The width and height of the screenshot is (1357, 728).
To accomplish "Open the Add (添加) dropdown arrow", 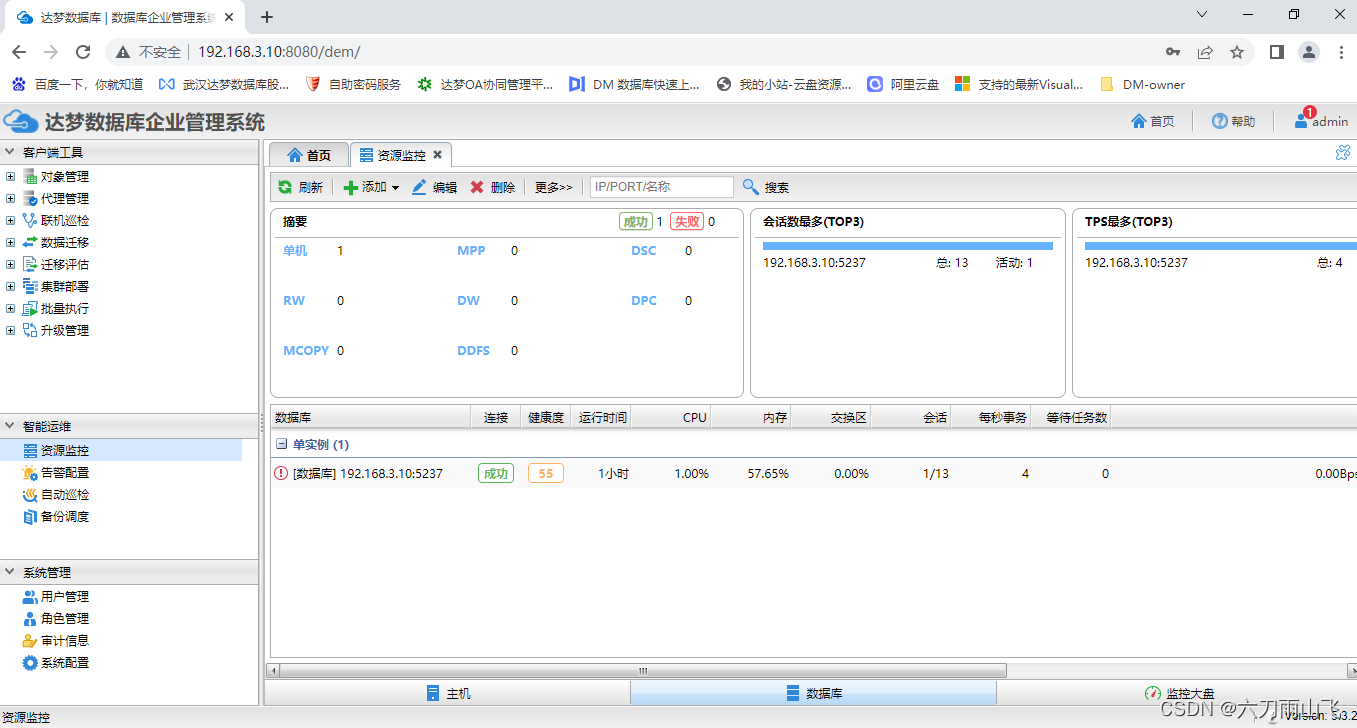I will [395, 188].
